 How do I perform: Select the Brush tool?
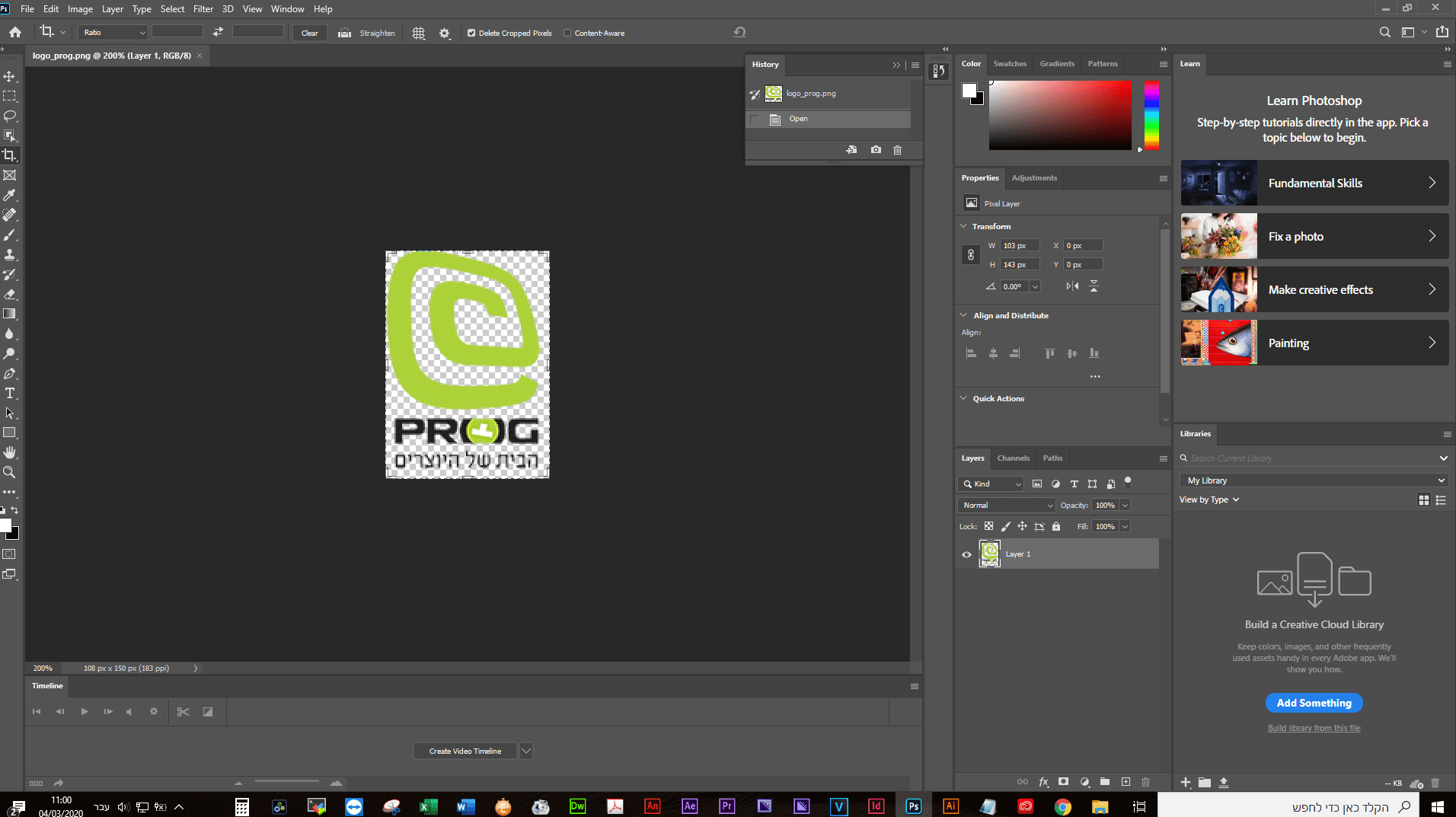pos(10,235)
